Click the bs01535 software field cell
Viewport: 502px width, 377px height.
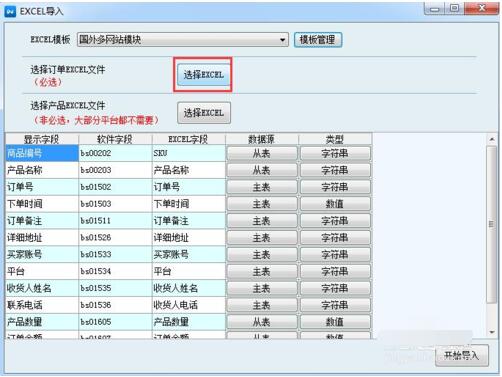pyautogui.click(x=115, y=288)
